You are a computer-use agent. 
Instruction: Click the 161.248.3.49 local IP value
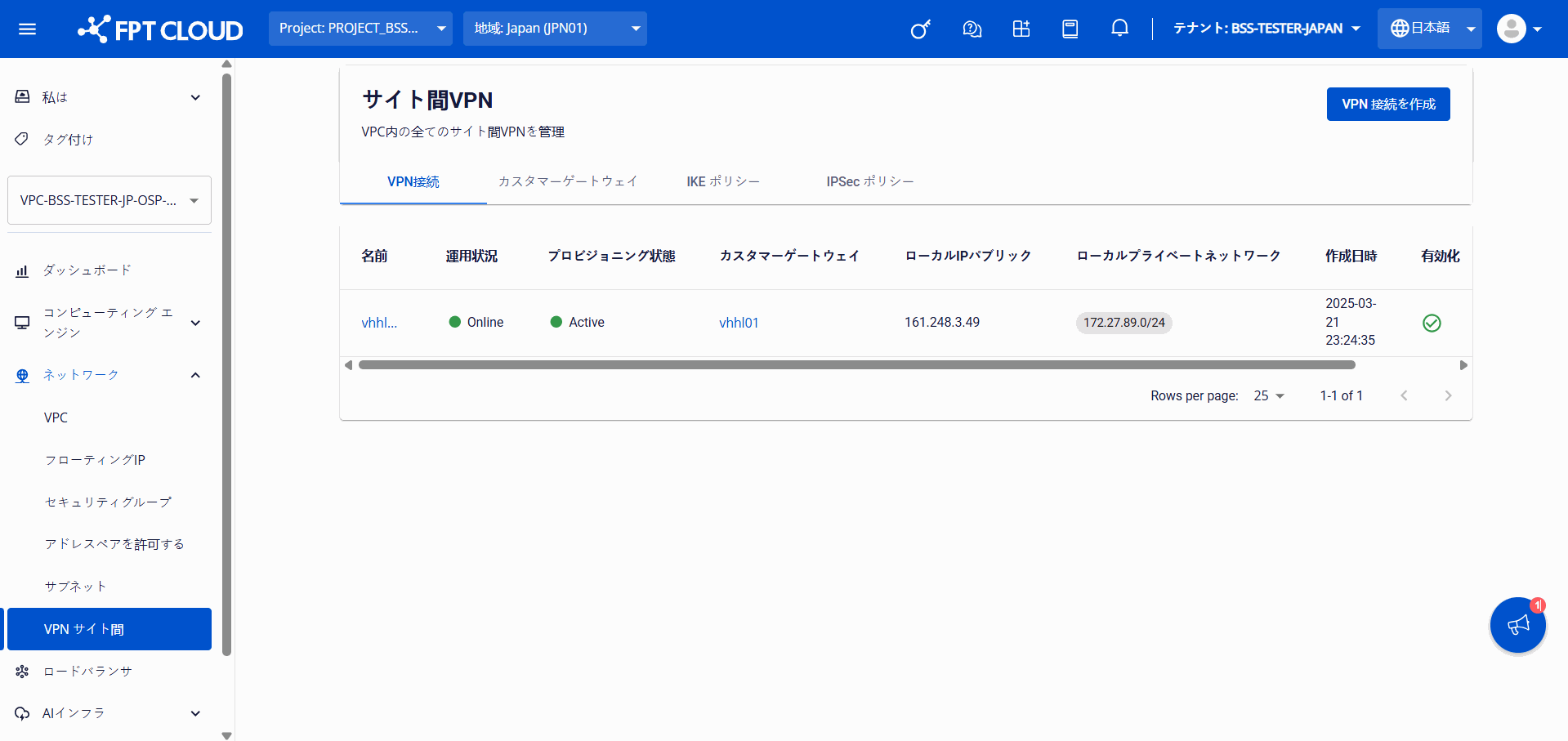(942, 322)
